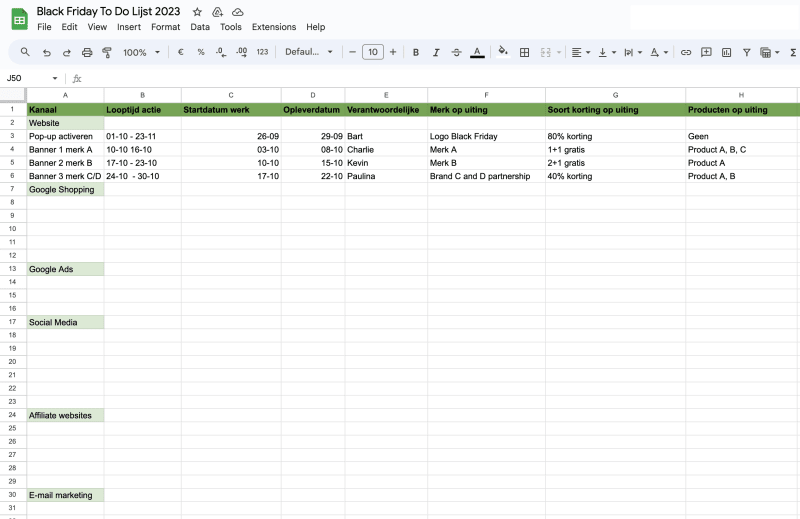
Task: Open the search menus magnifier
Action: click(25, 52)
